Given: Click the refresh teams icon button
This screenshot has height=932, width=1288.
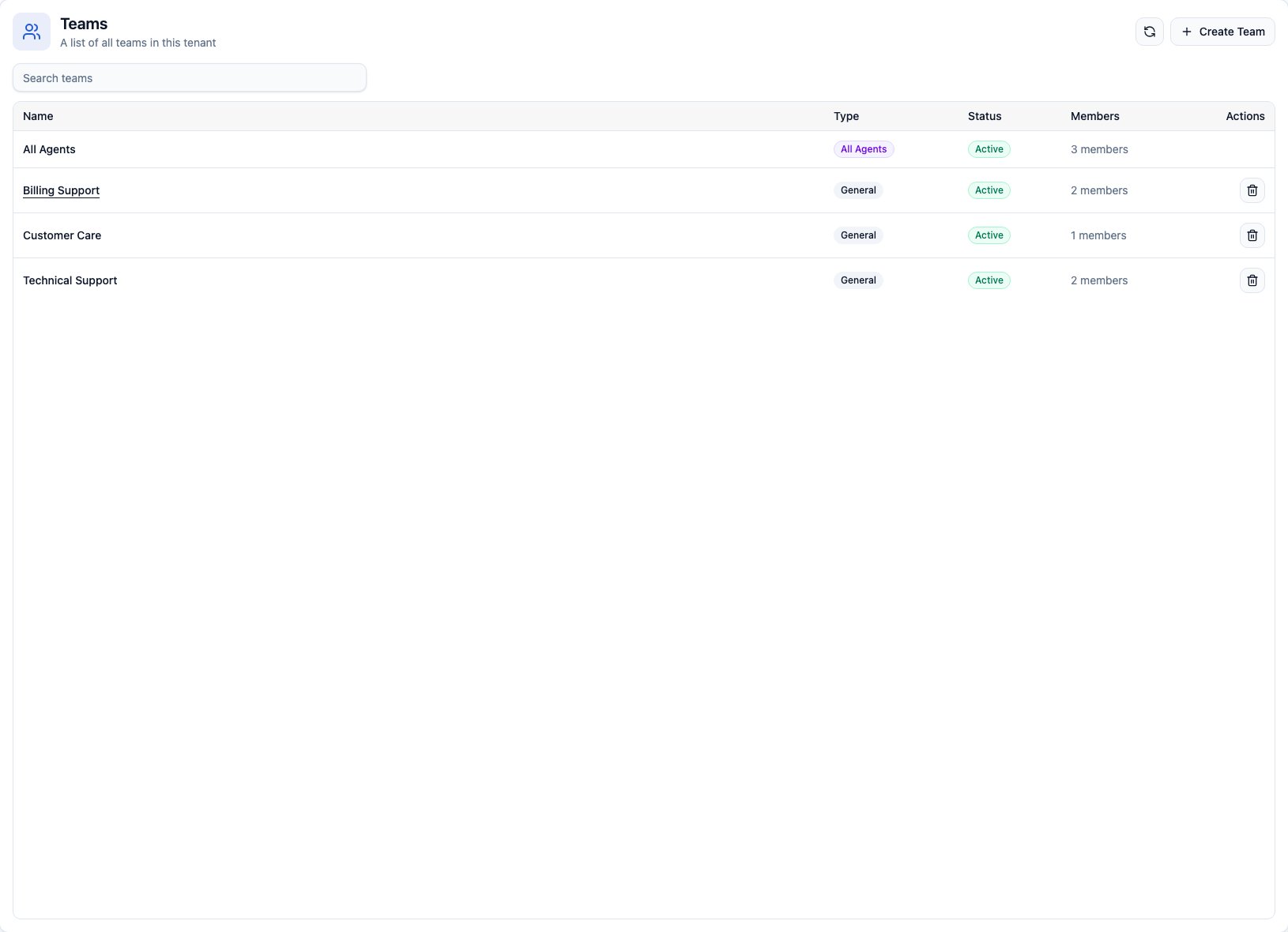Looking at the screenshot, I should pos(1149,32).
